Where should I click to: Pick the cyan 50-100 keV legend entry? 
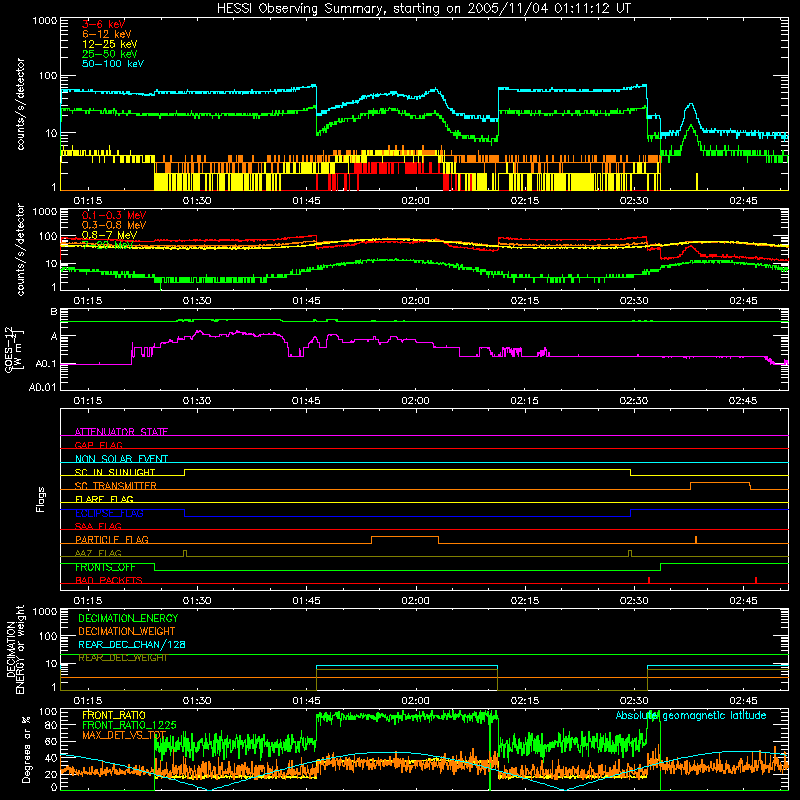(113, 64)
